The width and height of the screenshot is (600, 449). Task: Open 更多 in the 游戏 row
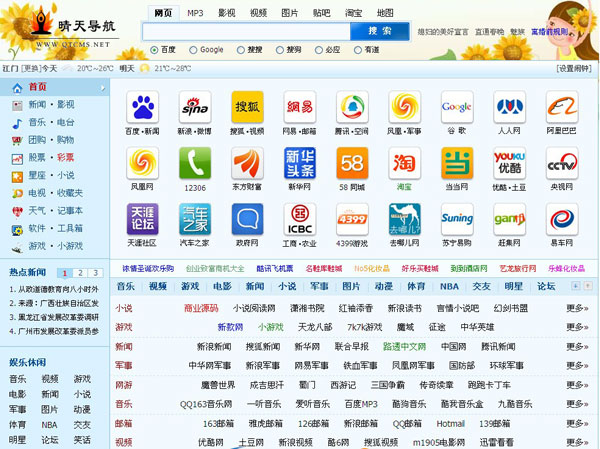pyautogui.click(x=577, y=327)
